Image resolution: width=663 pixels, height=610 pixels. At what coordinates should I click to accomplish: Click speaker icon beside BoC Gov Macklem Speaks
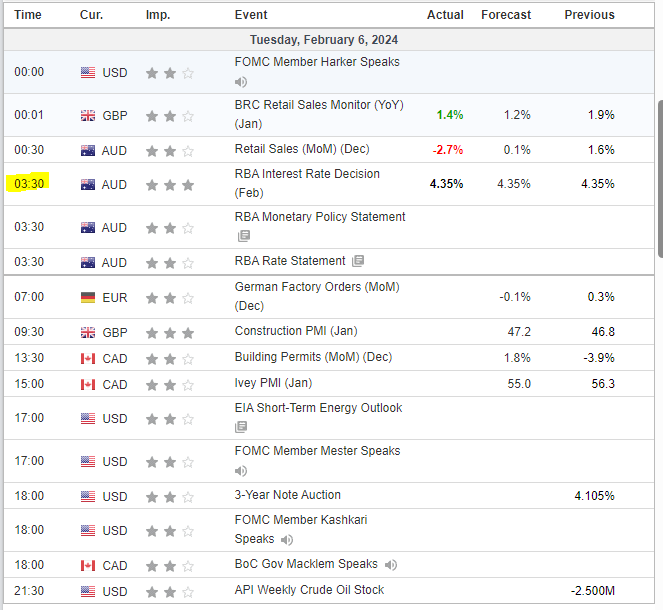click(x=390, y=565)
